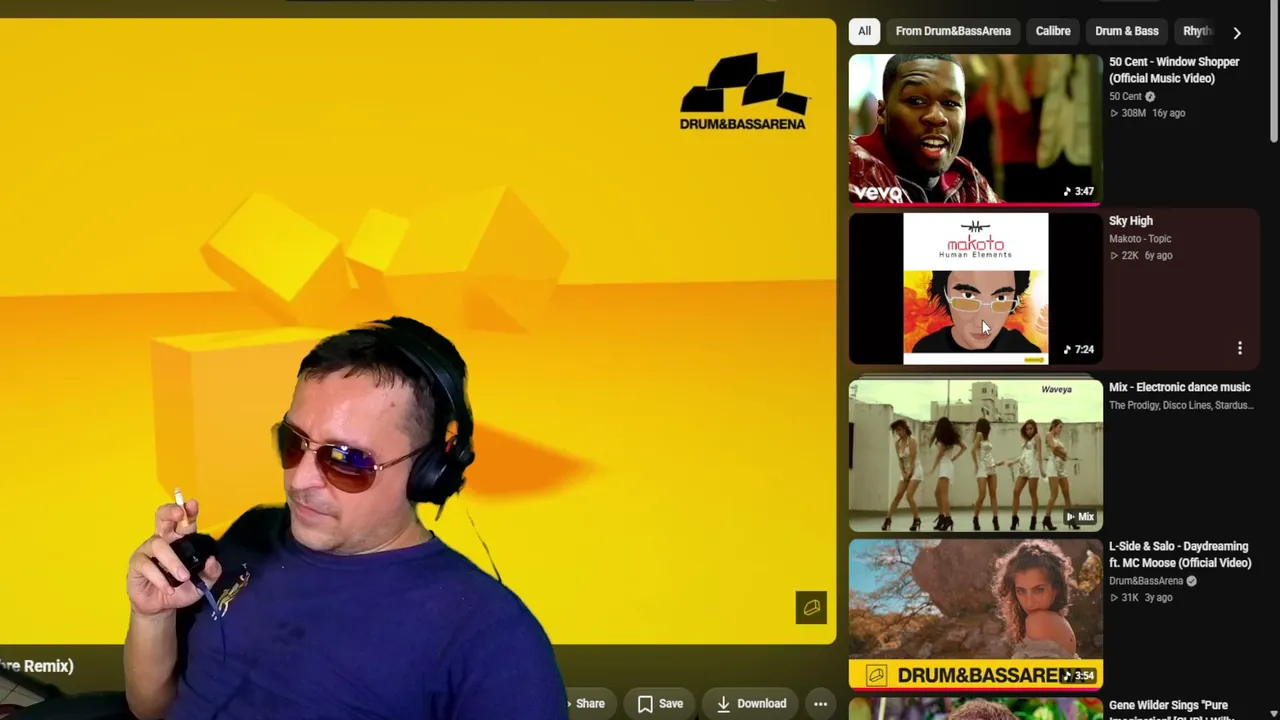
Task: Select the From Drum&BassArena chip
Action: click(x=953, y=31)
